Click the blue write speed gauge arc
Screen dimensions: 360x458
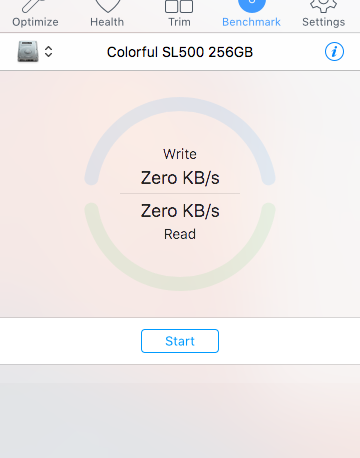tap(180, 104)
